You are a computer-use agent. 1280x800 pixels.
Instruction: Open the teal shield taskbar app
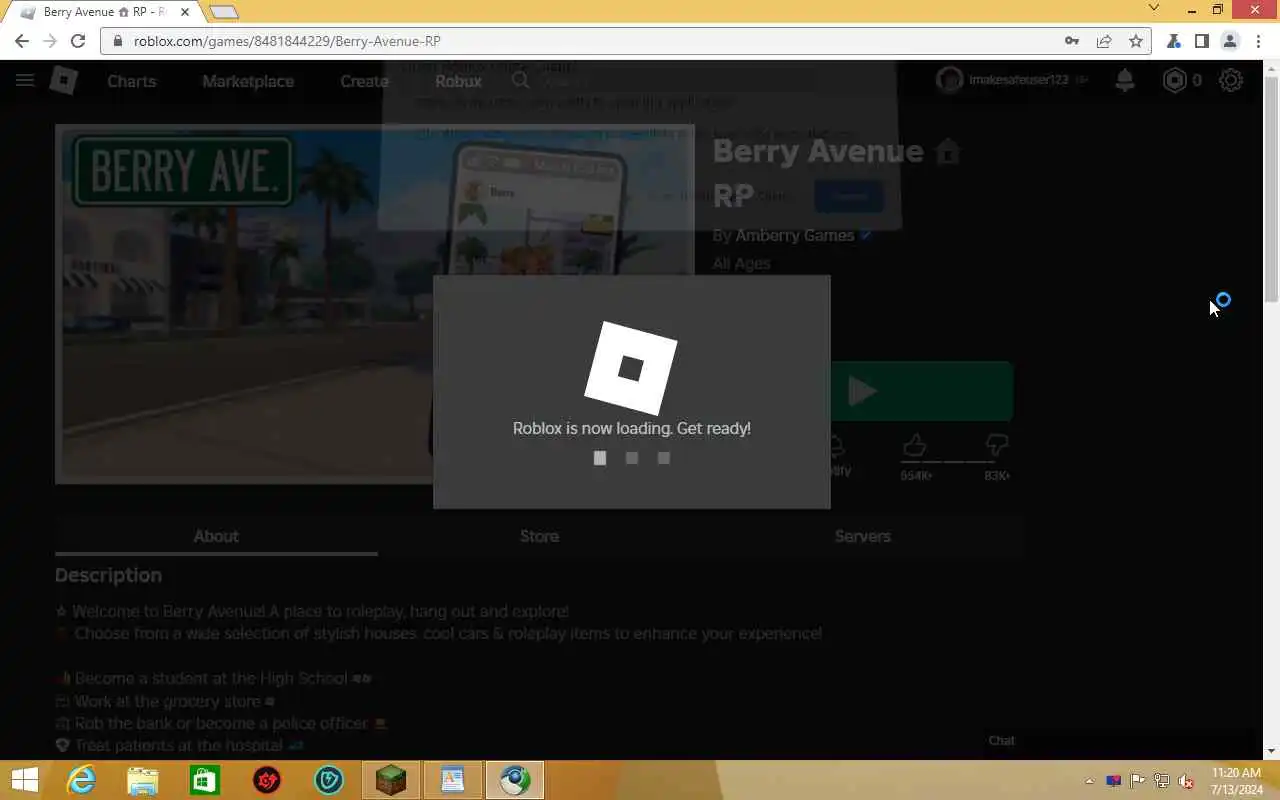click(x=329, y=780)
